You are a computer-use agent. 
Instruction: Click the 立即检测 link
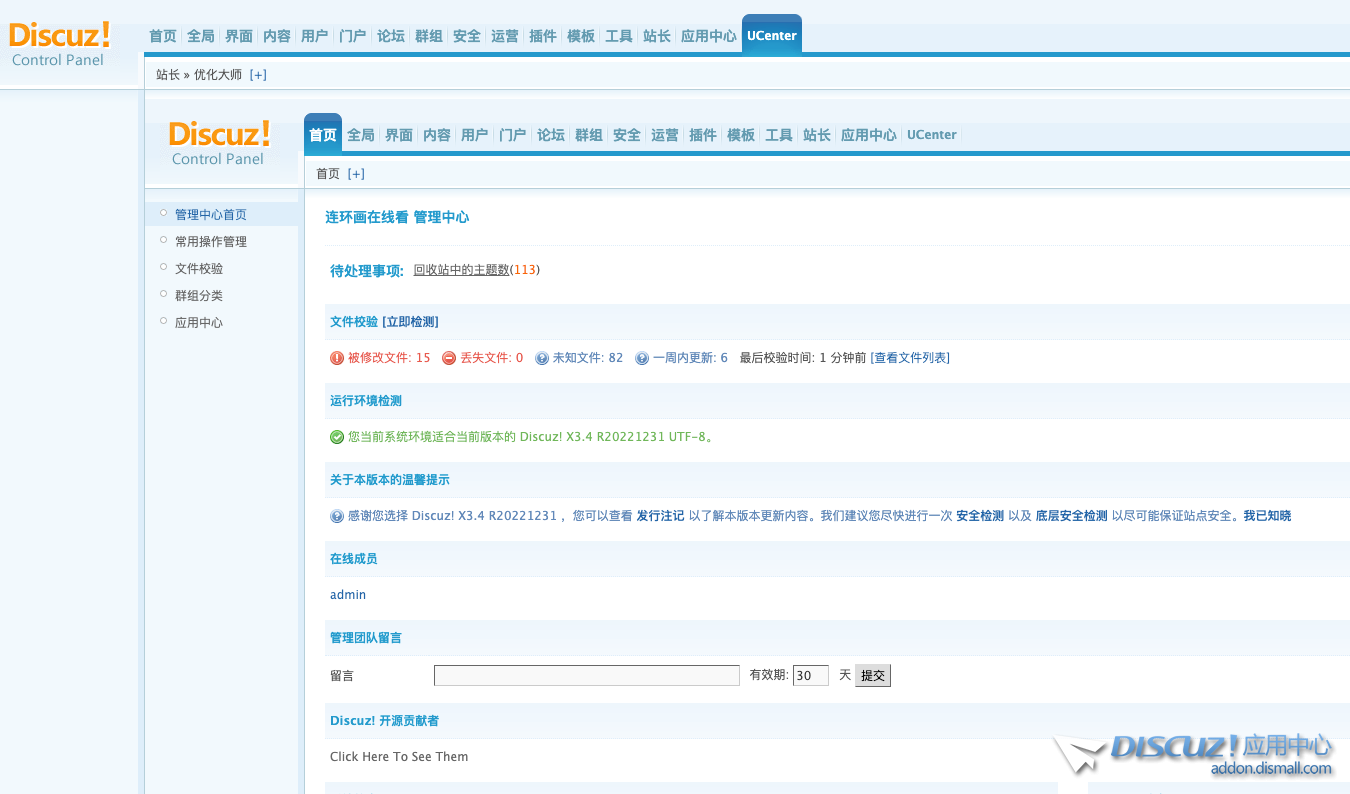(x=410, y=322)
